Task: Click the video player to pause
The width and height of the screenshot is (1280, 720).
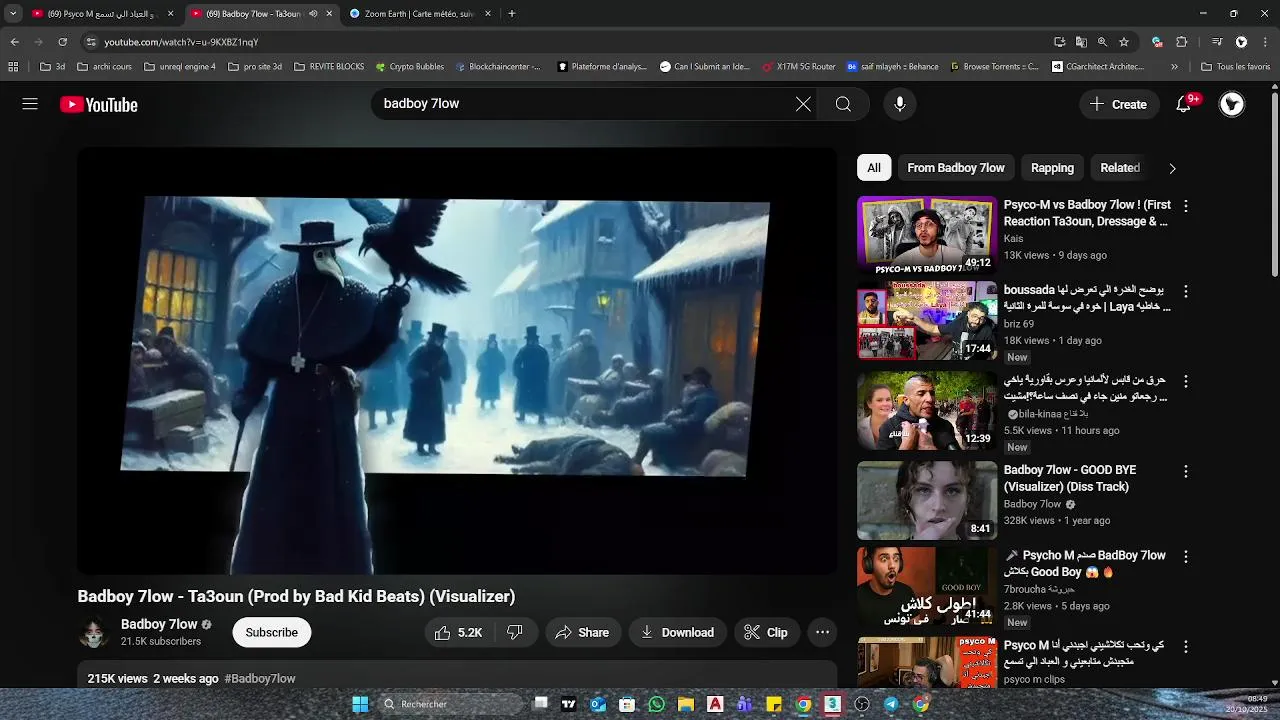Action: click(457, 361)
